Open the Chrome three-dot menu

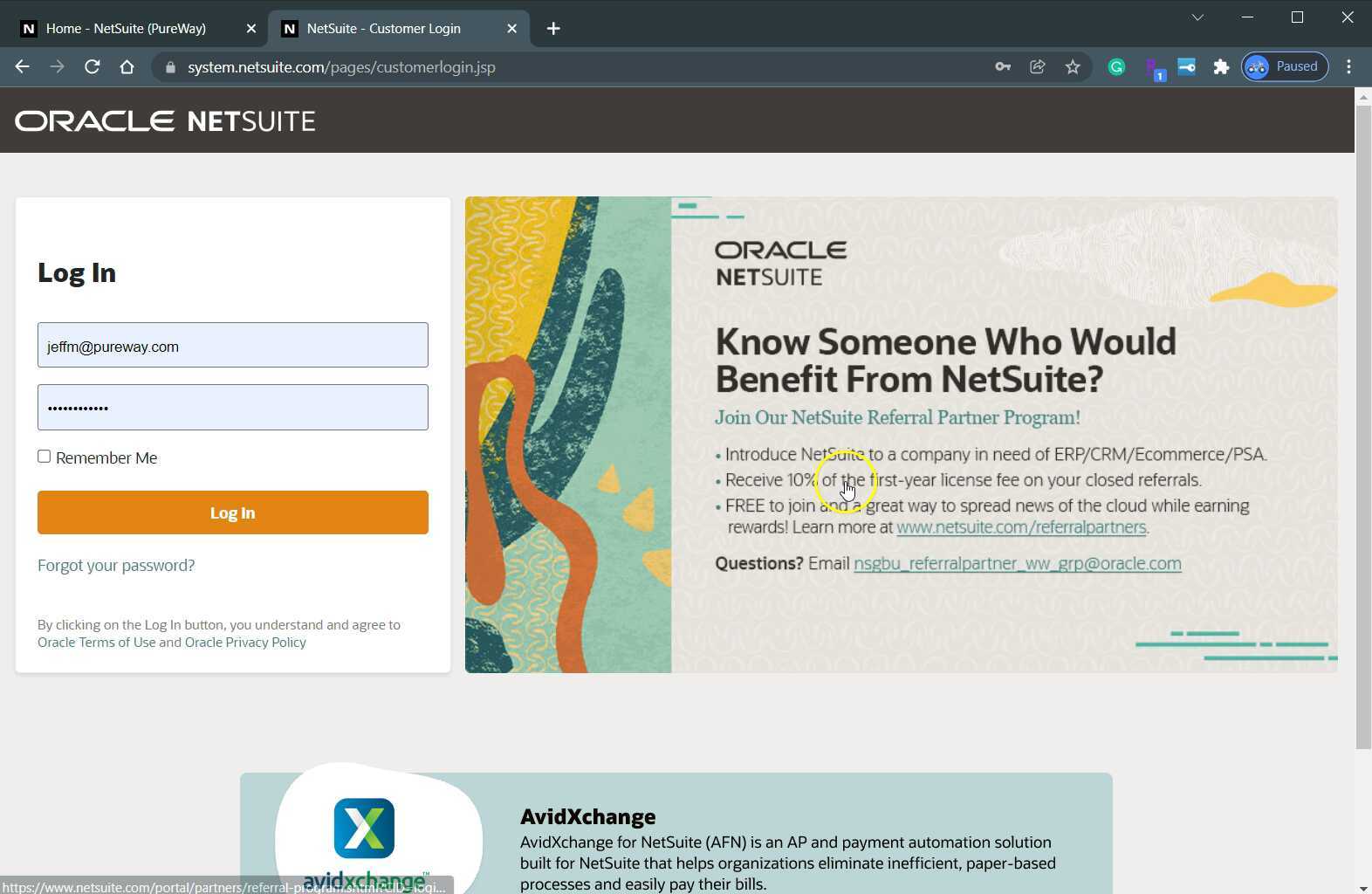coord(1349,66)
